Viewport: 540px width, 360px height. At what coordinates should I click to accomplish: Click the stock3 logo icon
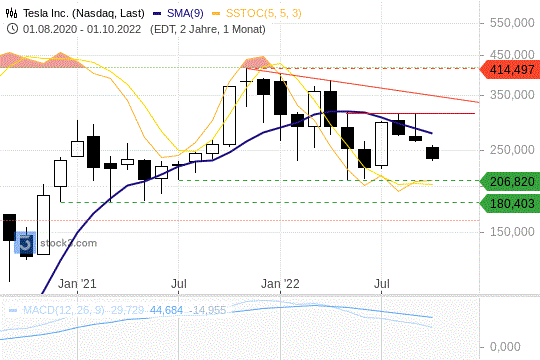[x=25, y=243]
